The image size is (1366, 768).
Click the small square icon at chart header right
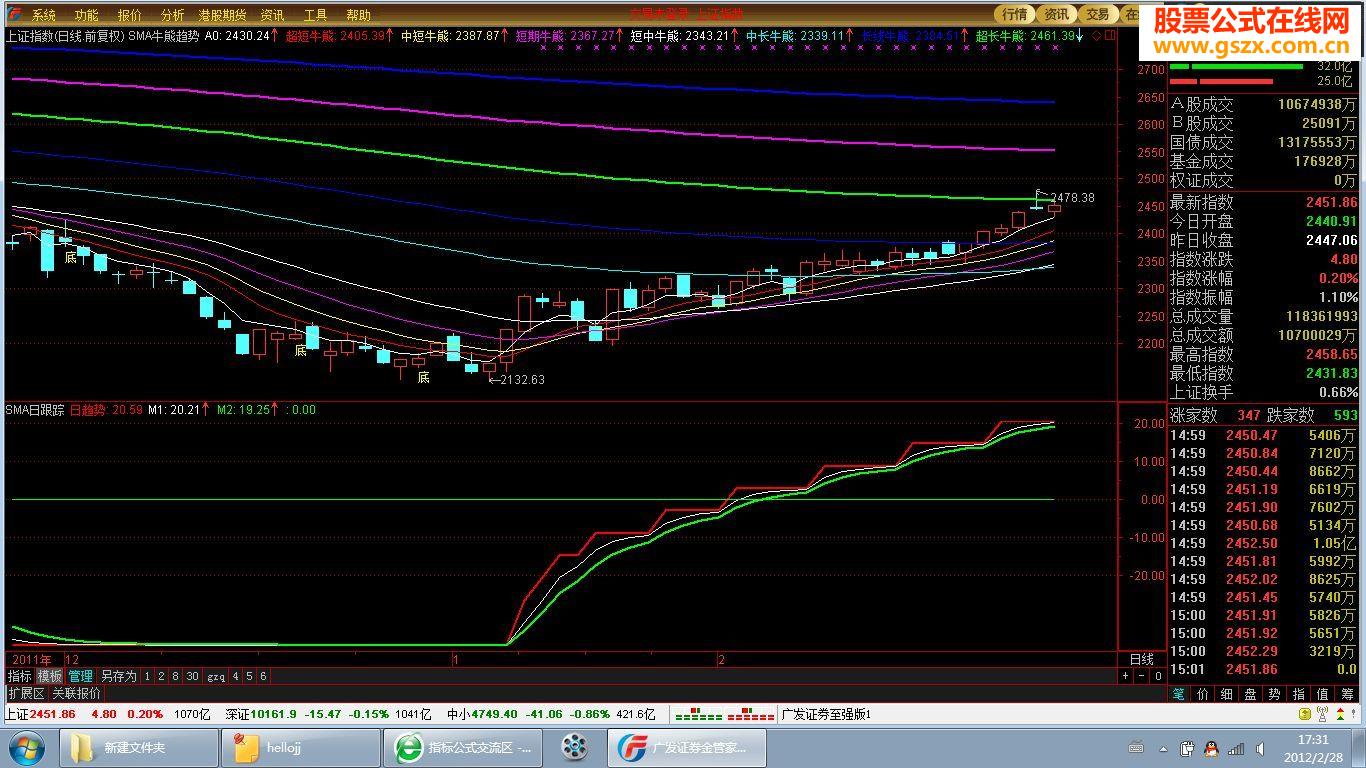tap(1109, 35)
